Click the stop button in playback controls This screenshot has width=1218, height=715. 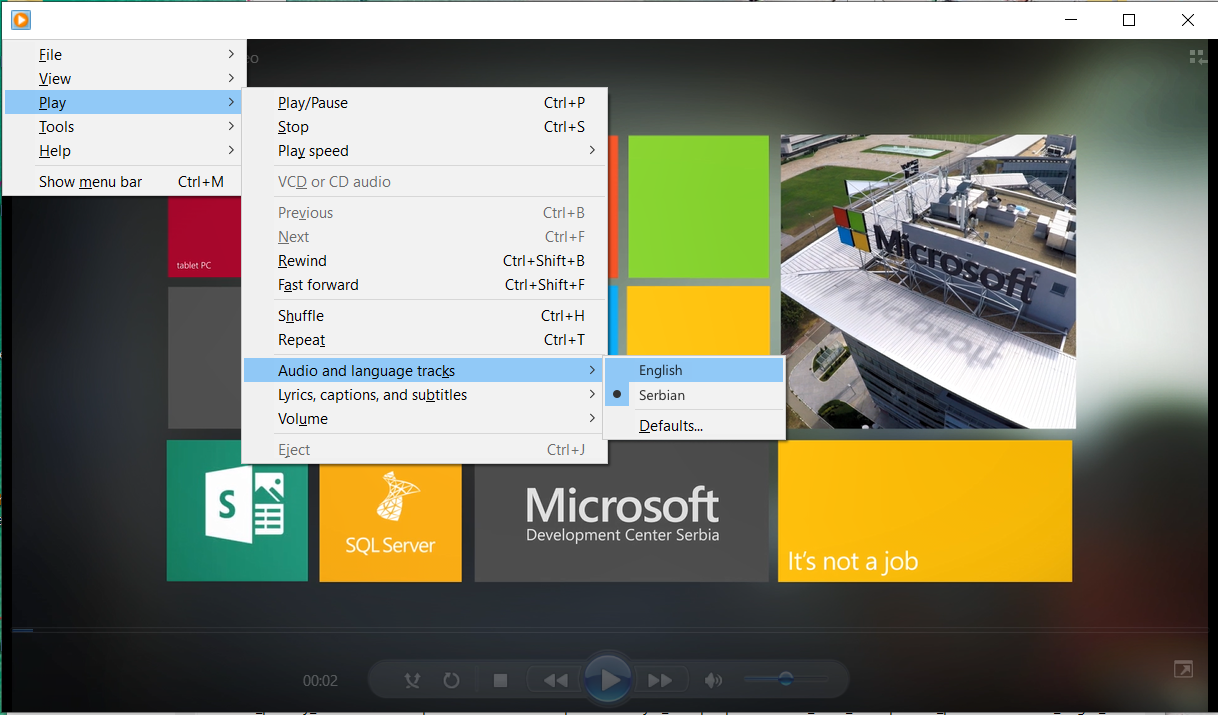tap(500, 681)
